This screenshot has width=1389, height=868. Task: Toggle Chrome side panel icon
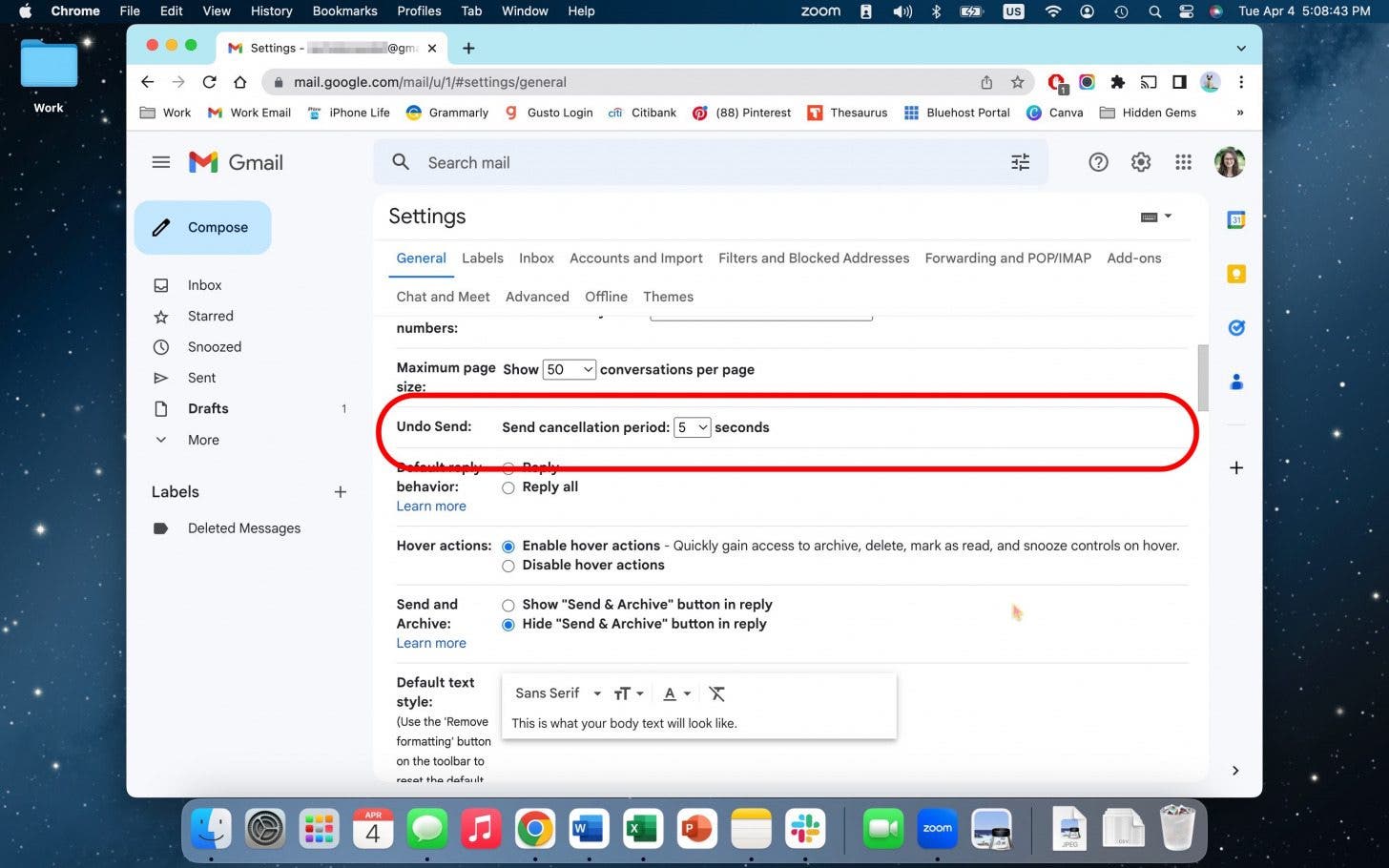click(1180, 82)
